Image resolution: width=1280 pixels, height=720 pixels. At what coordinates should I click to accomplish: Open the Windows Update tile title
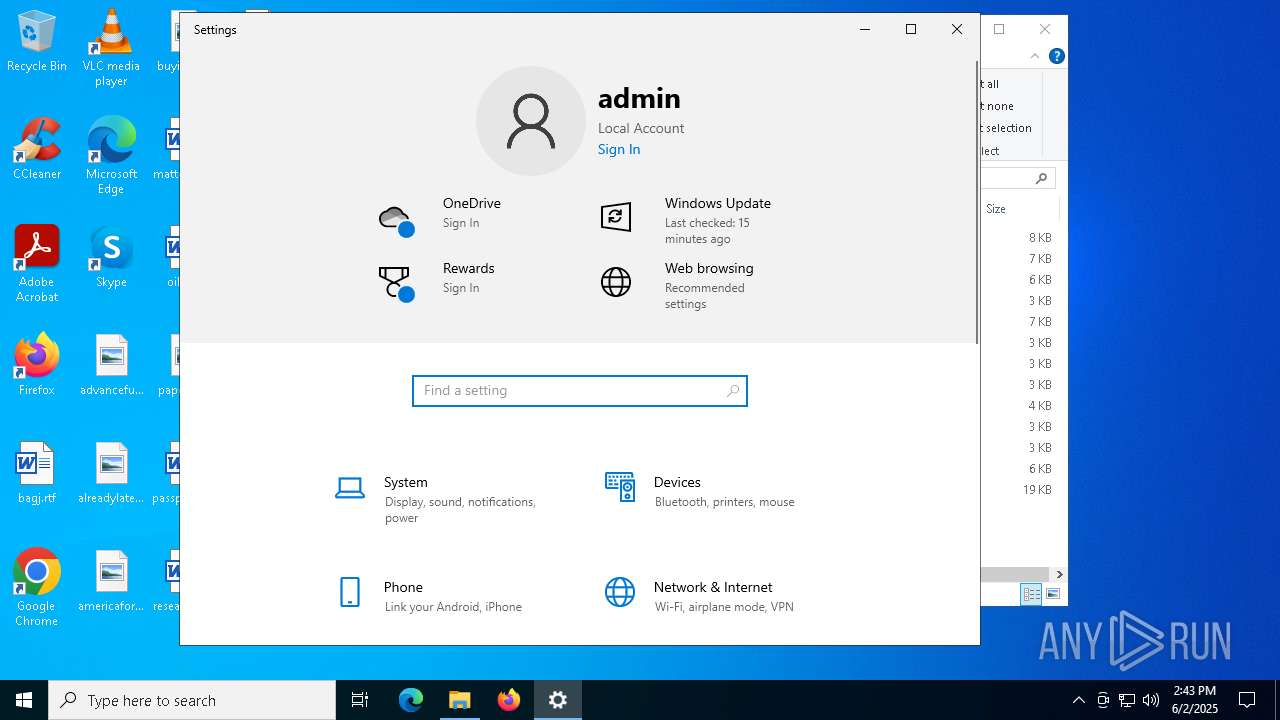(x=718, y=203)
